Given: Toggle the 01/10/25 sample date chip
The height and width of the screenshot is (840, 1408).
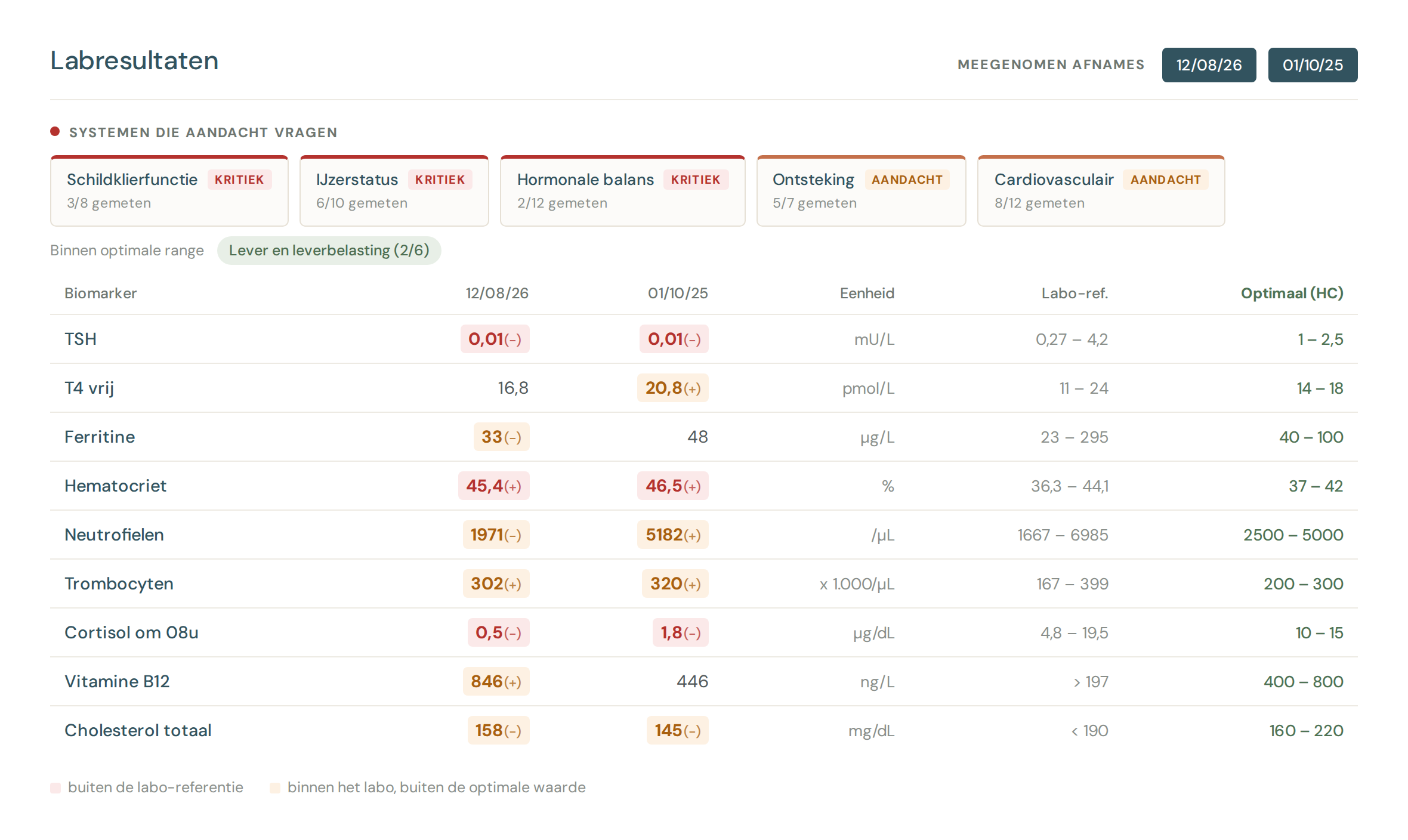Looking at the screenshot, I should tap(1313, 65).
